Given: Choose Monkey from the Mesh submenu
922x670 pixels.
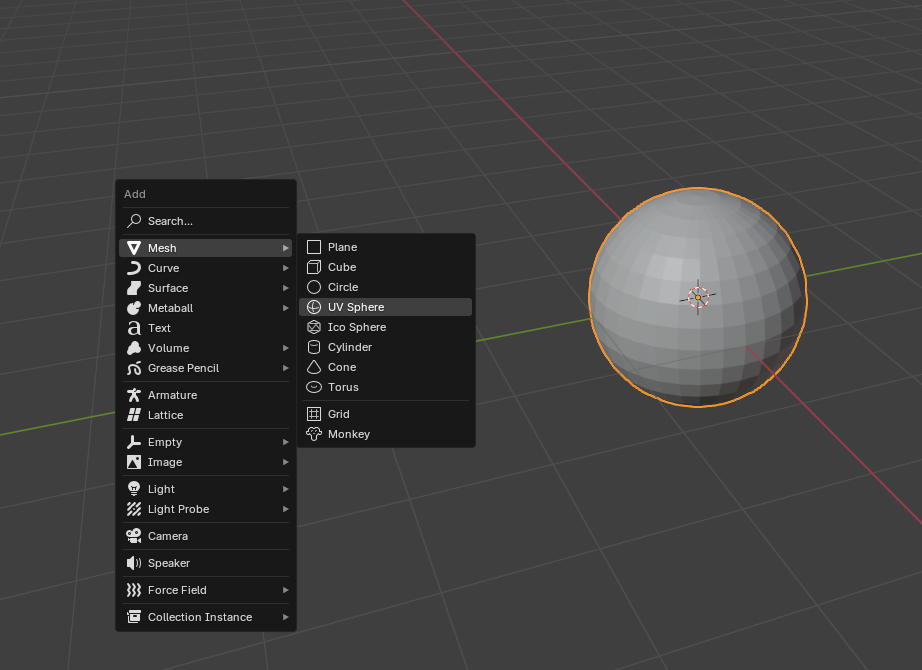Looking at the screenshot, I should coord(386,435).
